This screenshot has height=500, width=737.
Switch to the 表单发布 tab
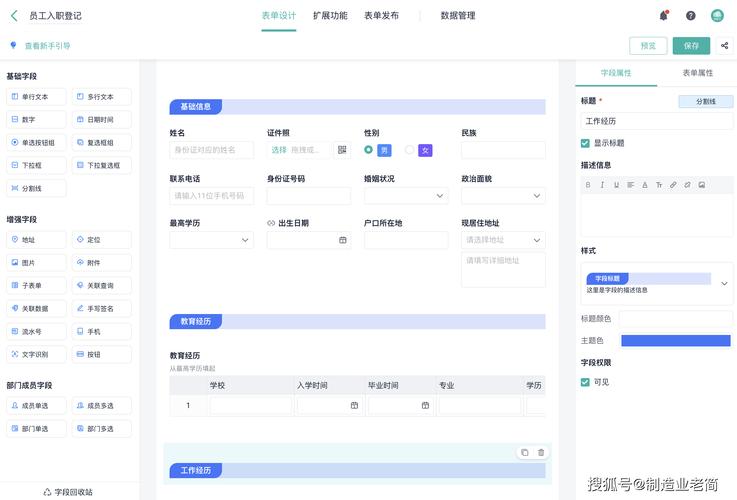point(382,16)
